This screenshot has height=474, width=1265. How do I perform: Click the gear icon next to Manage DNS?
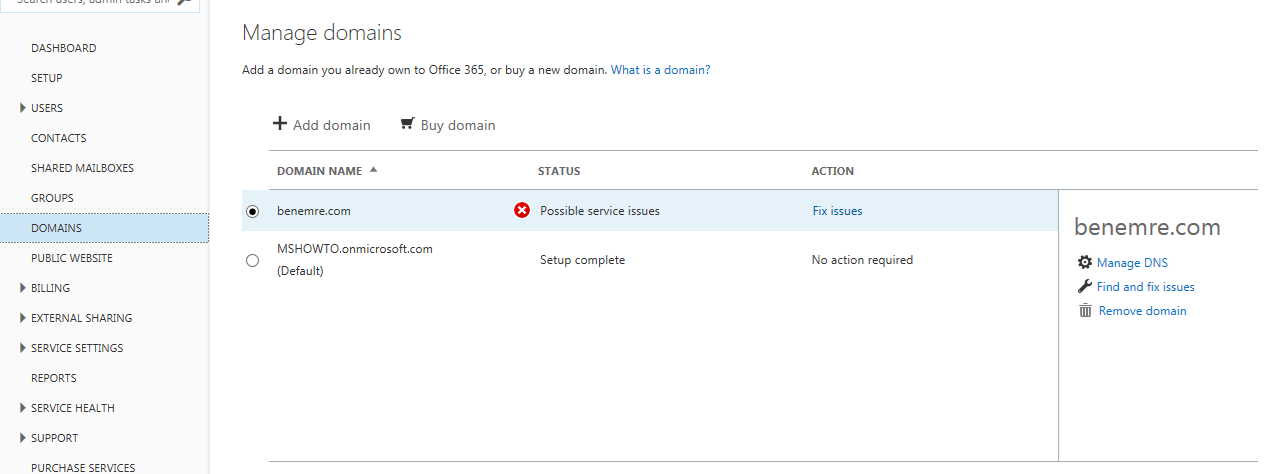pos(1085,262)
